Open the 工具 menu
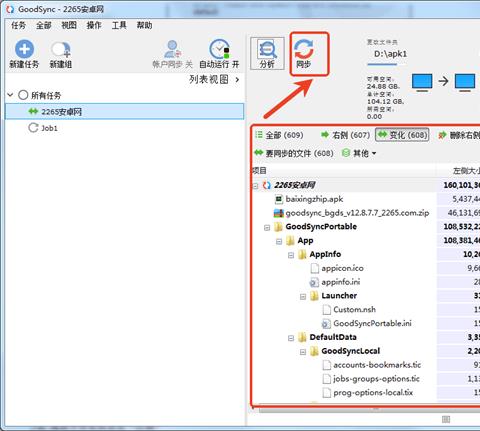 119,25
